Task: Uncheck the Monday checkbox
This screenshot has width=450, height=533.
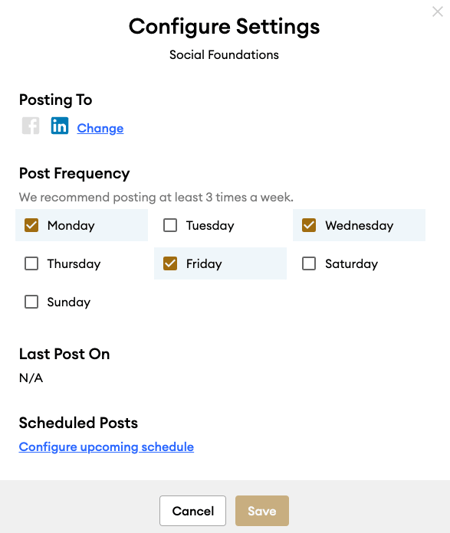Action: [31, 225]
